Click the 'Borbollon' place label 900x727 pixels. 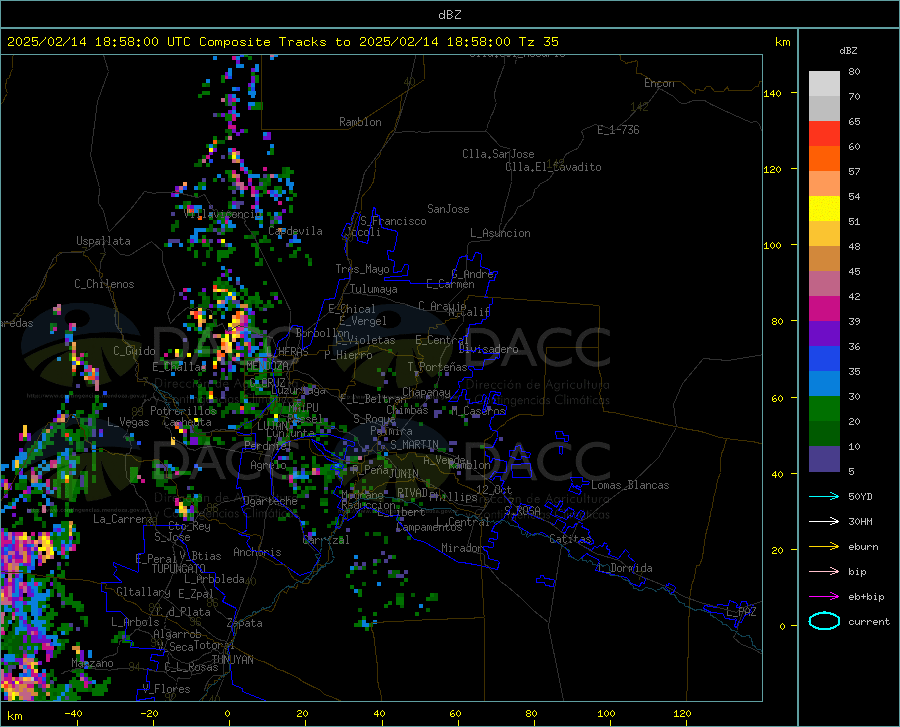(323, 333)
